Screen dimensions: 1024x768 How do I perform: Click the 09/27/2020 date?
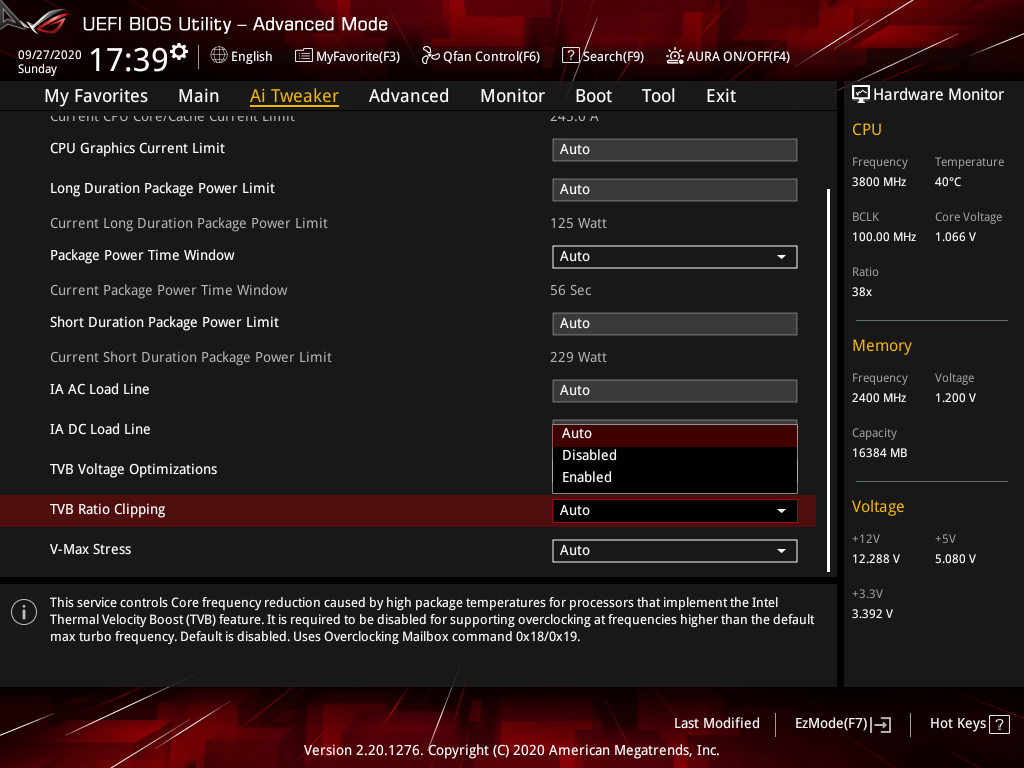[50, 55]
